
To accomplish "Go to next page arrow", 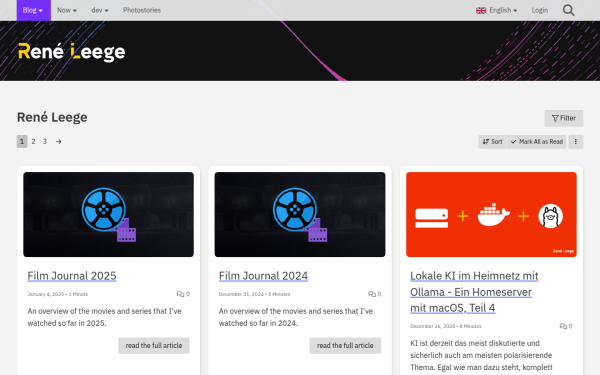I will 59,142.
